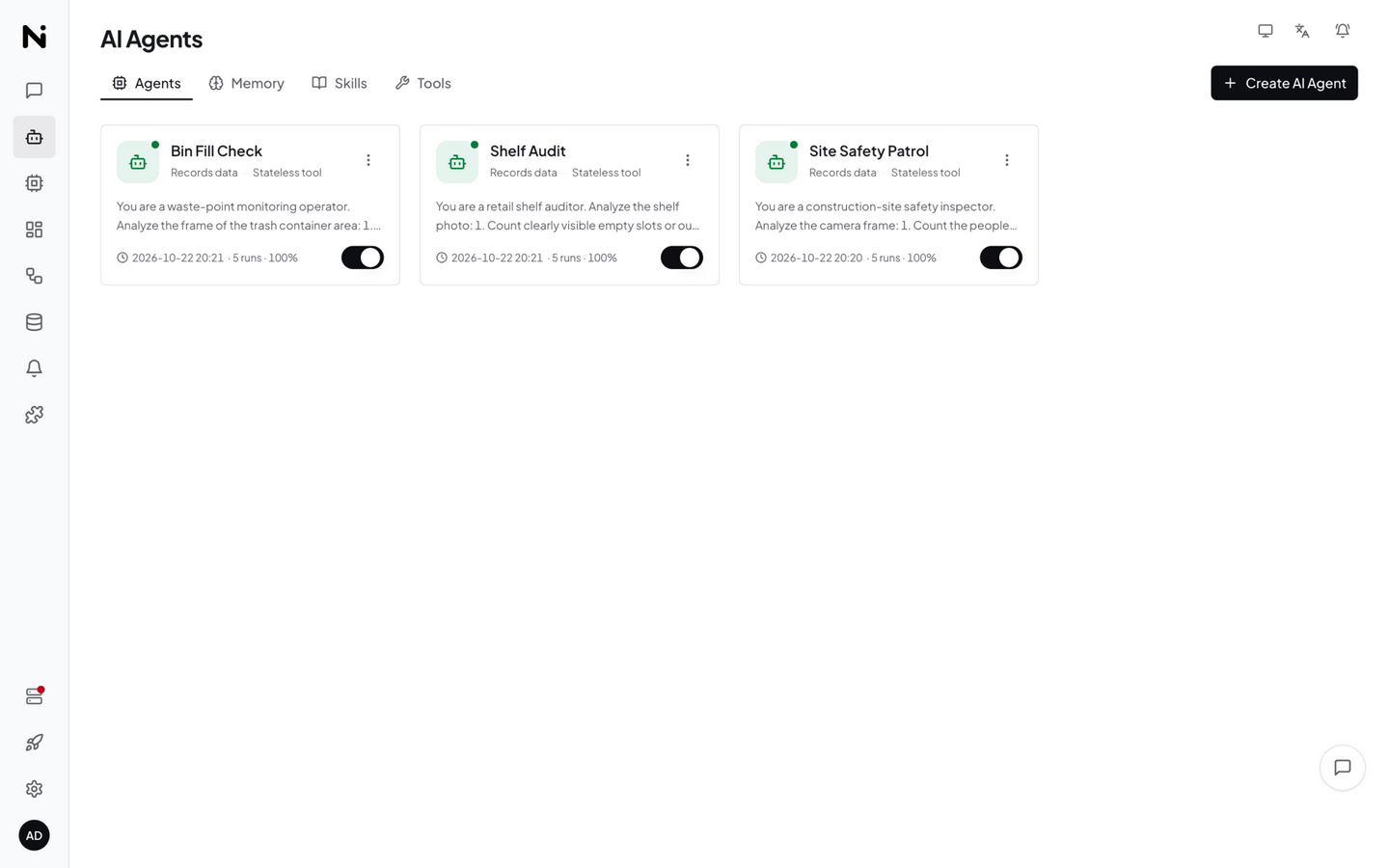
Task: Open the server icon with red dot
Action: pyautogui.click(x=34, y=696)
